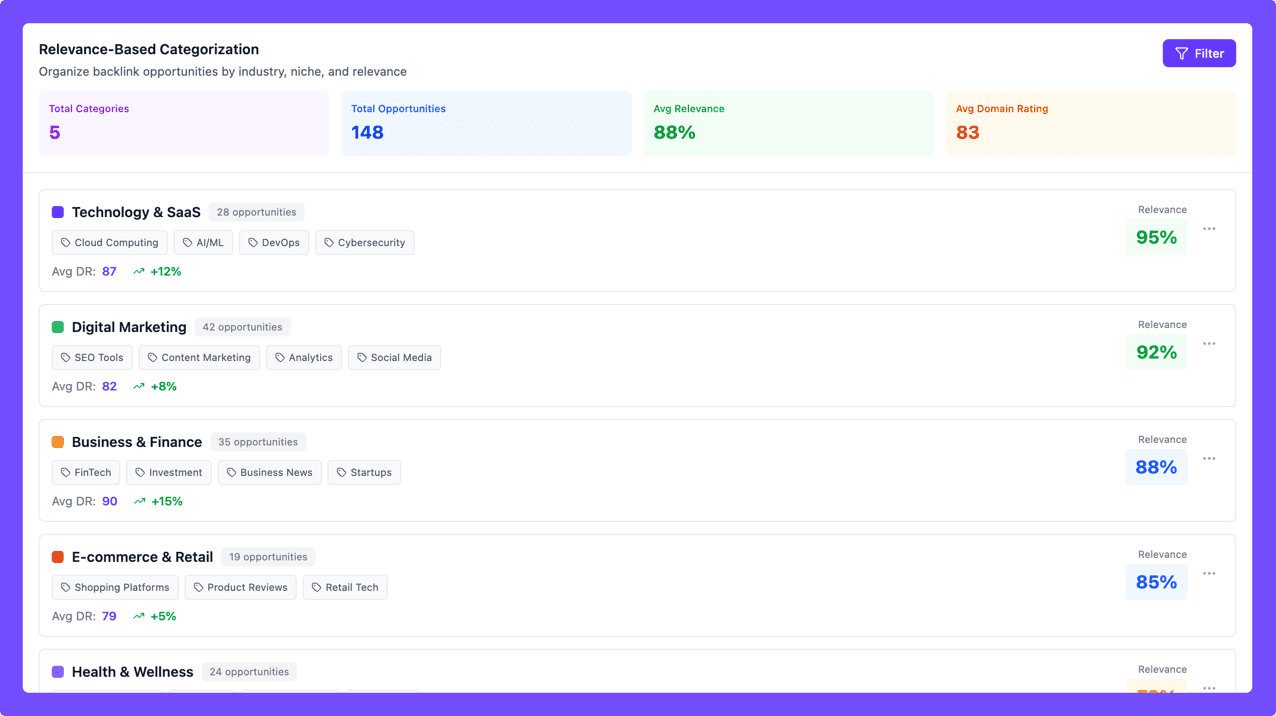
Task: Click the tag icon beside FinTech
Action: [64, 472]
